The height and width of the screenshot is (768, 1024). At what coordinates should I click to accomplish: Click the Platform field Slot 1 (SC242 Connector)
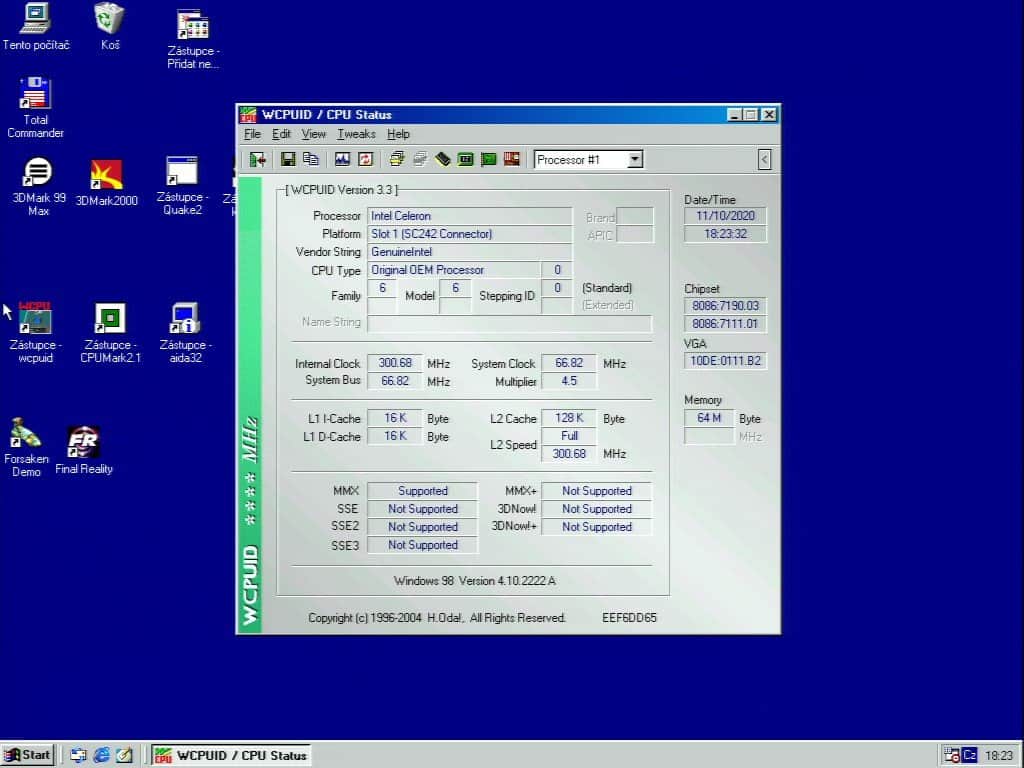[470, 234]
